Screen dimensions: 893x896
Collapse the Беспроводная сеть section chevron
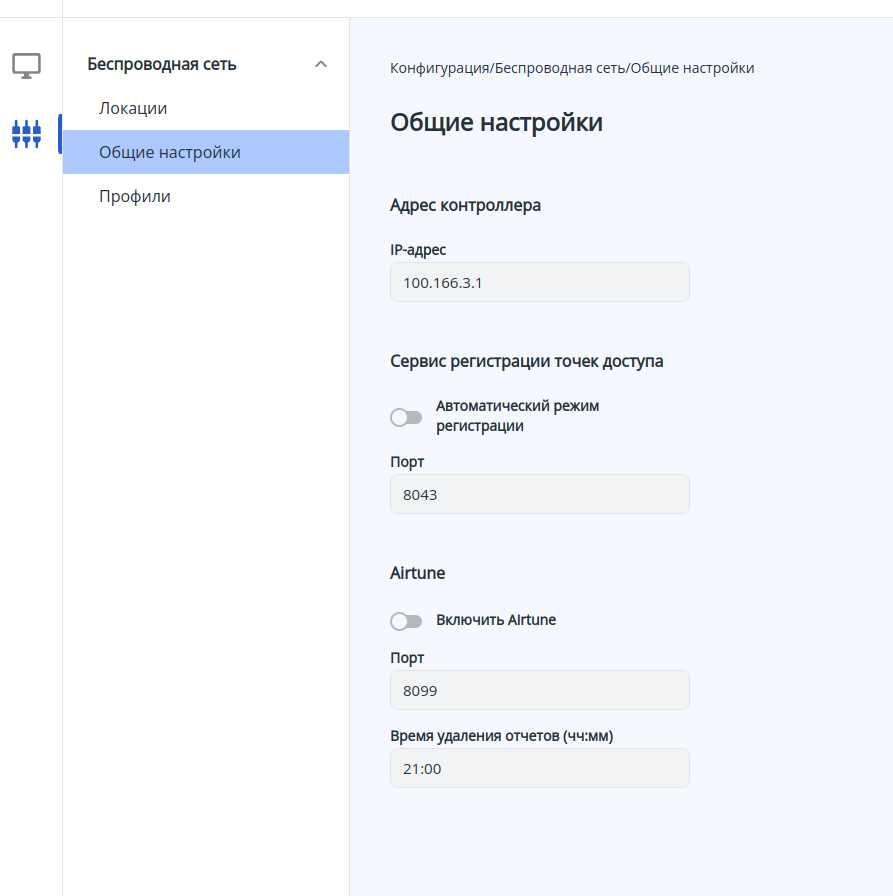point(321,64)
